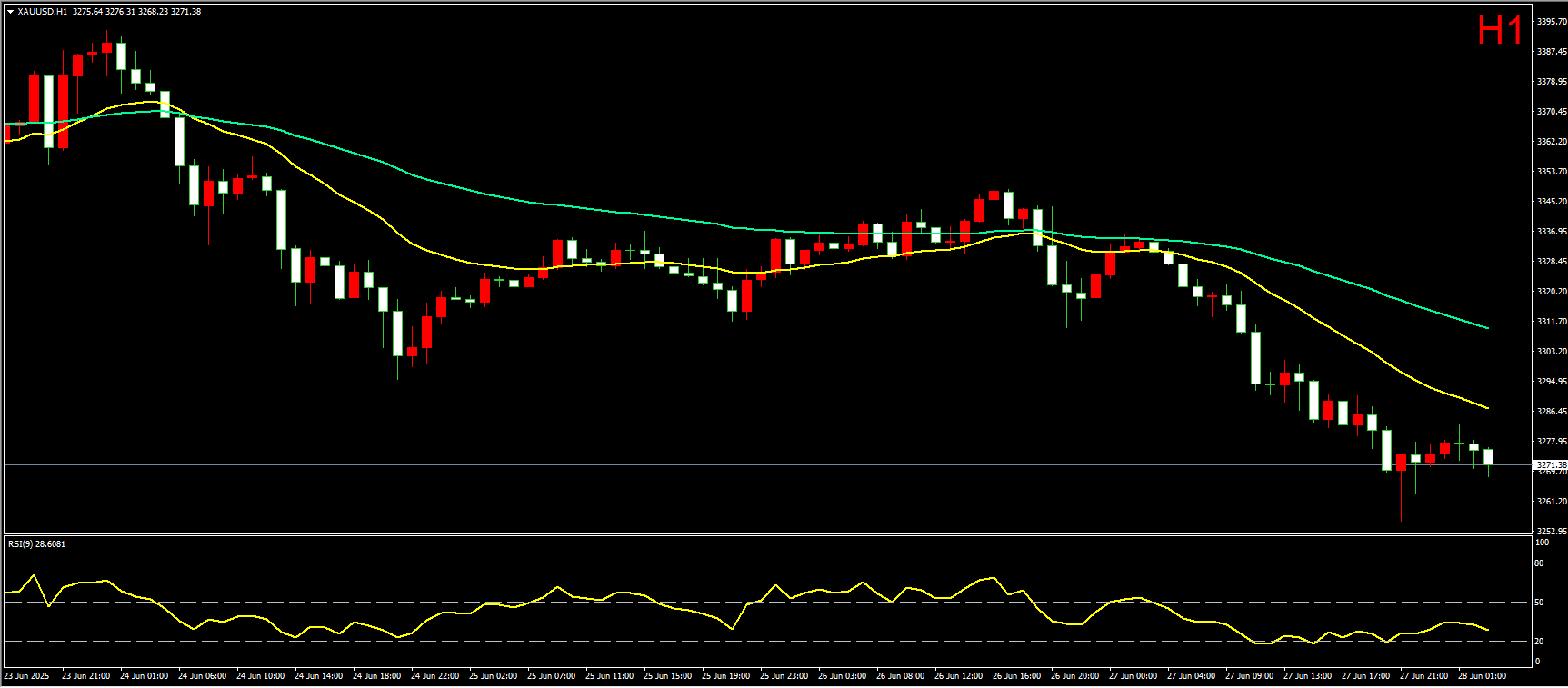Viewport: 1568px width, 688px height.
Task: Click the 26 Jun 12:00 time label
Action: pos(959,675)
